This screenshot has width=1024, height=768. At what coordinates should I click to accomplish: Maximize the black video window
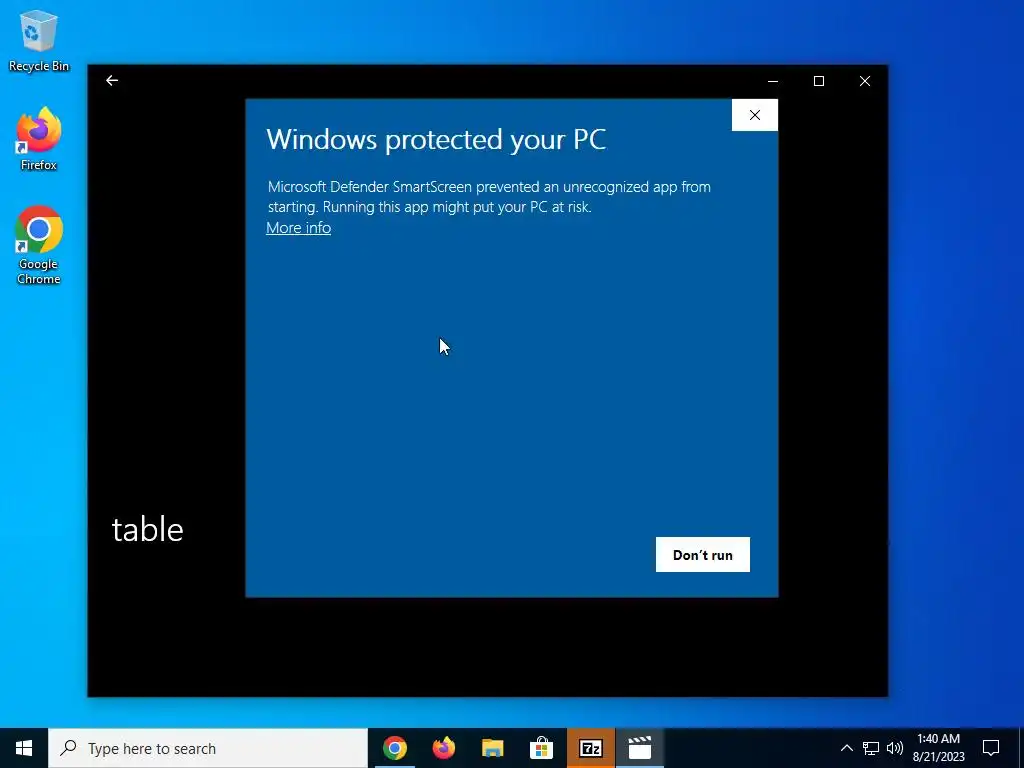click(x=818, y=81)
